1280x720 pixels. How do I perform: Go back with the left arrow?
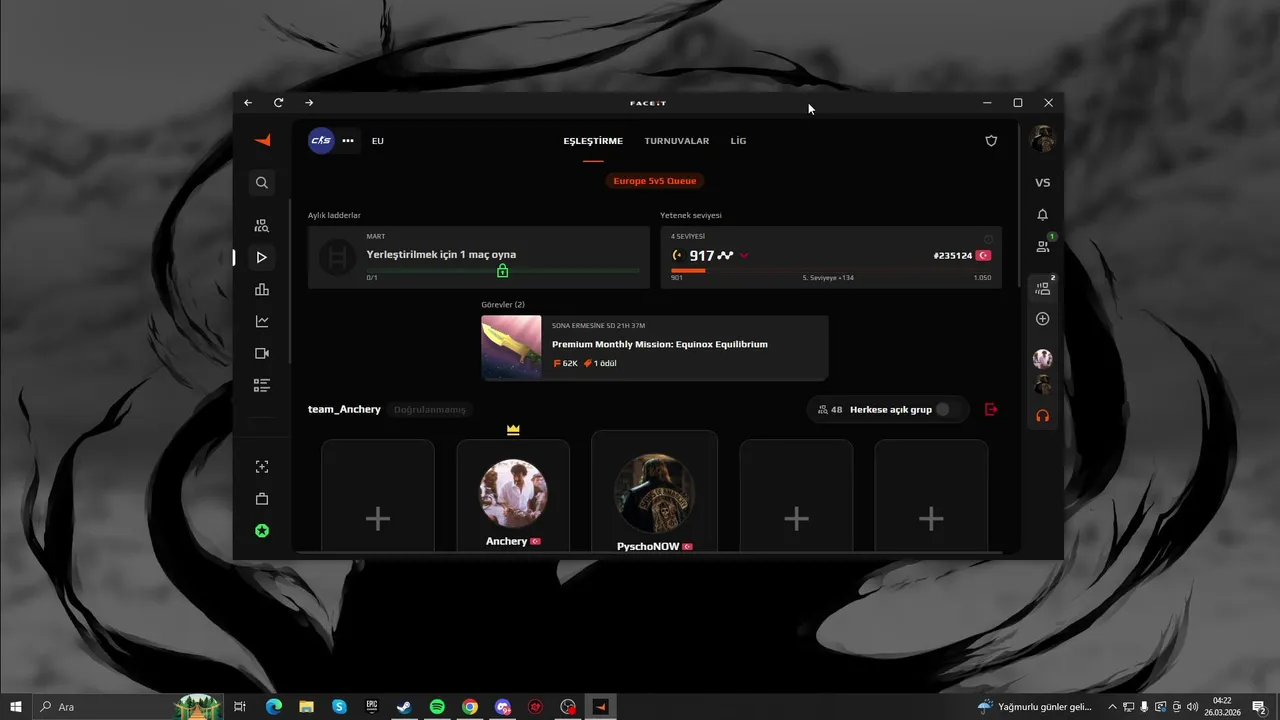(248, 103)
